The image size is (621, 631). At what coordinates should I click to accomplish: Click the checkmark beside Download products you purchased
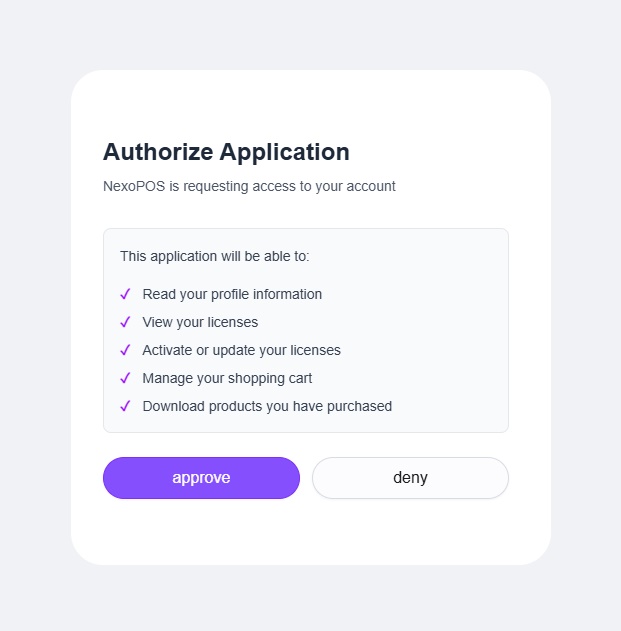point(125,406)
